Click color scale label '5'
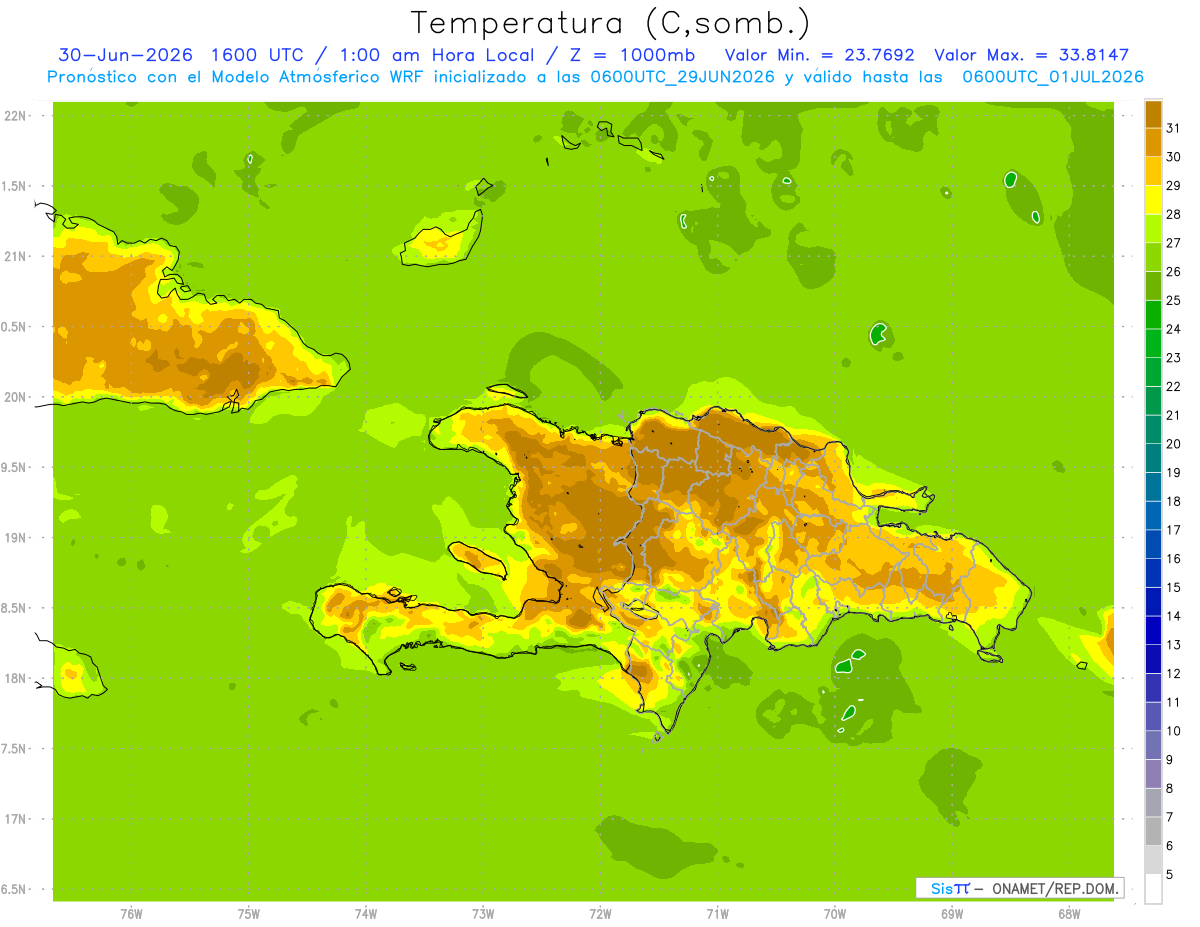Image resolution: width=1200 pixels, height=927 pixels. click(x=1171, y=875)
